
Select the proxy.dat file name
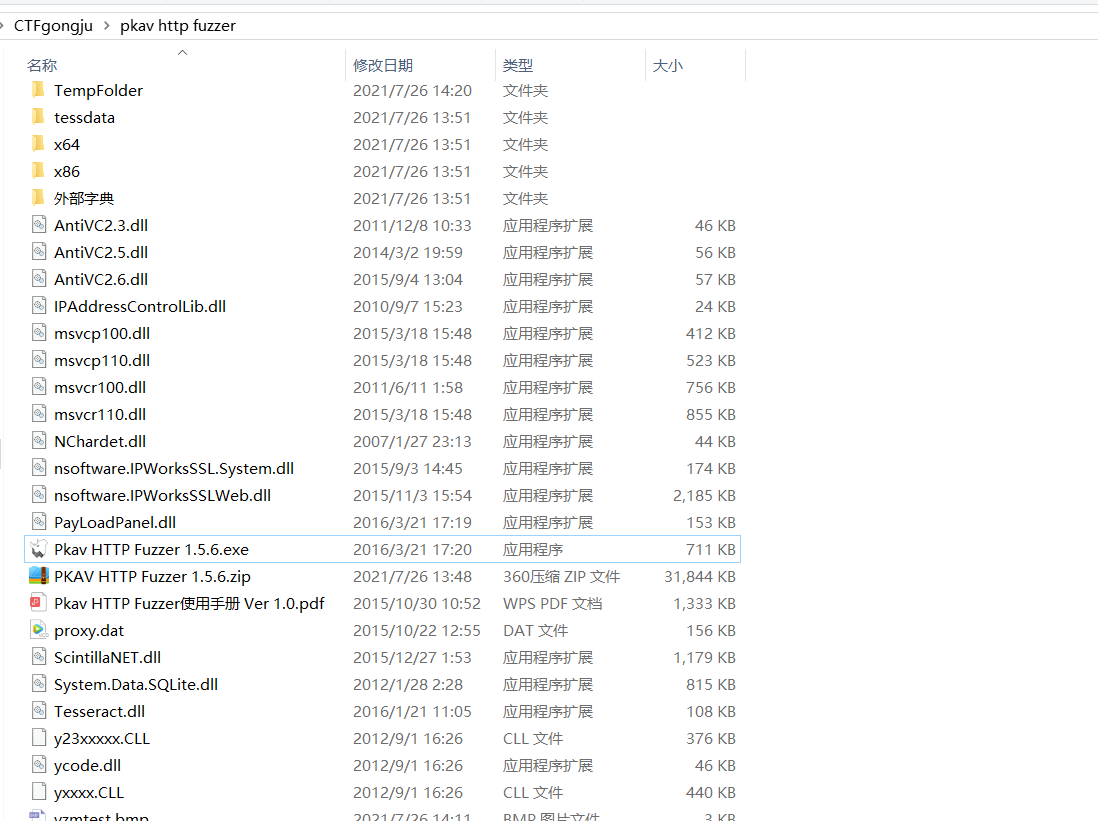click(89, 630)
